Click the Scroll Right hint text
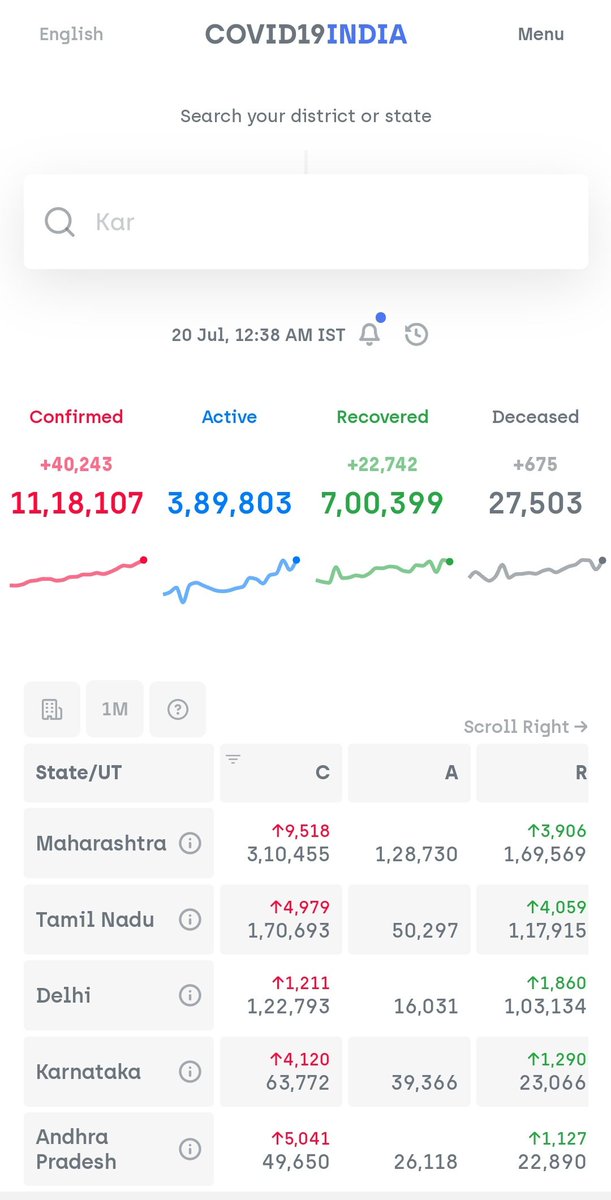Viewport: 611px width, 1200px height. 526,727
